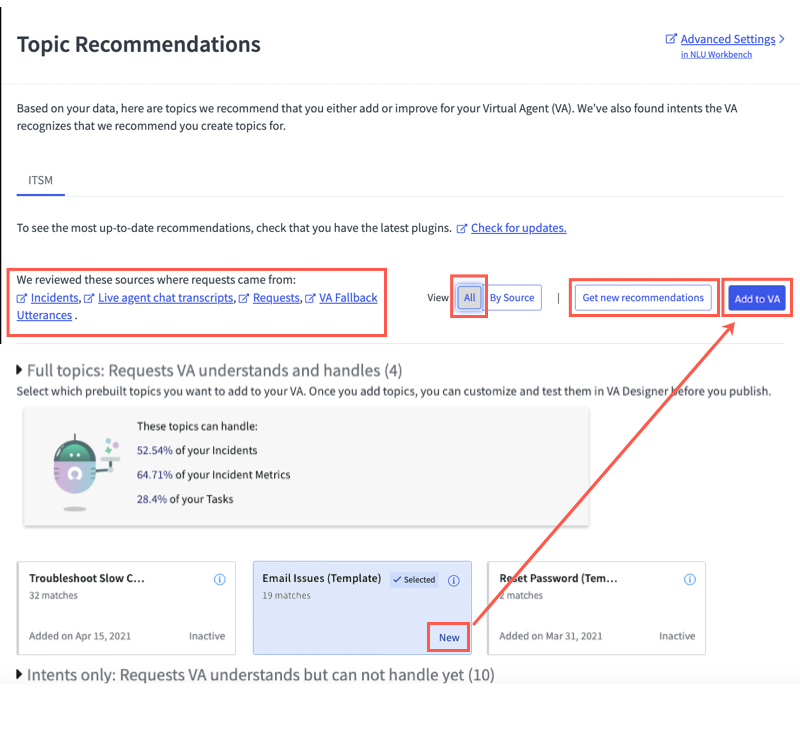The height and width of the screenshot is (744, 800).
Task: Open the ITSM tab
Action: [x=40, y=180]
